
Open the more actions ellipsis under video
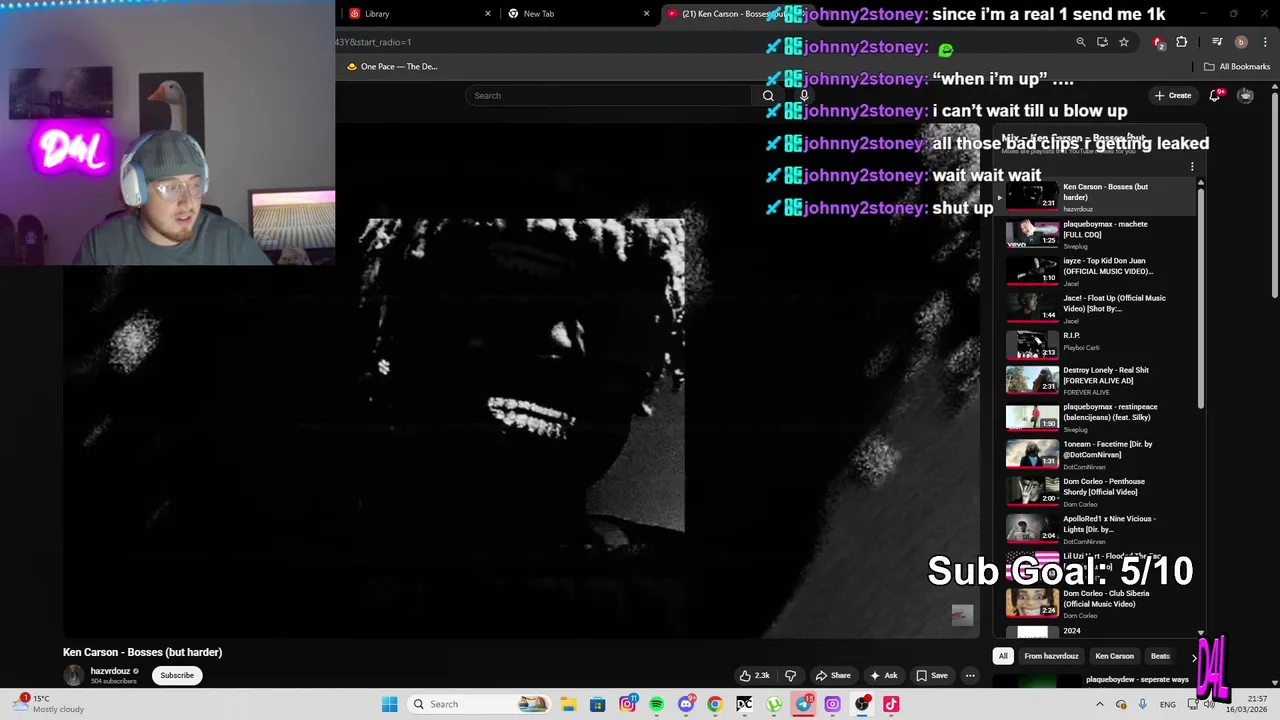tap(970, 675)
